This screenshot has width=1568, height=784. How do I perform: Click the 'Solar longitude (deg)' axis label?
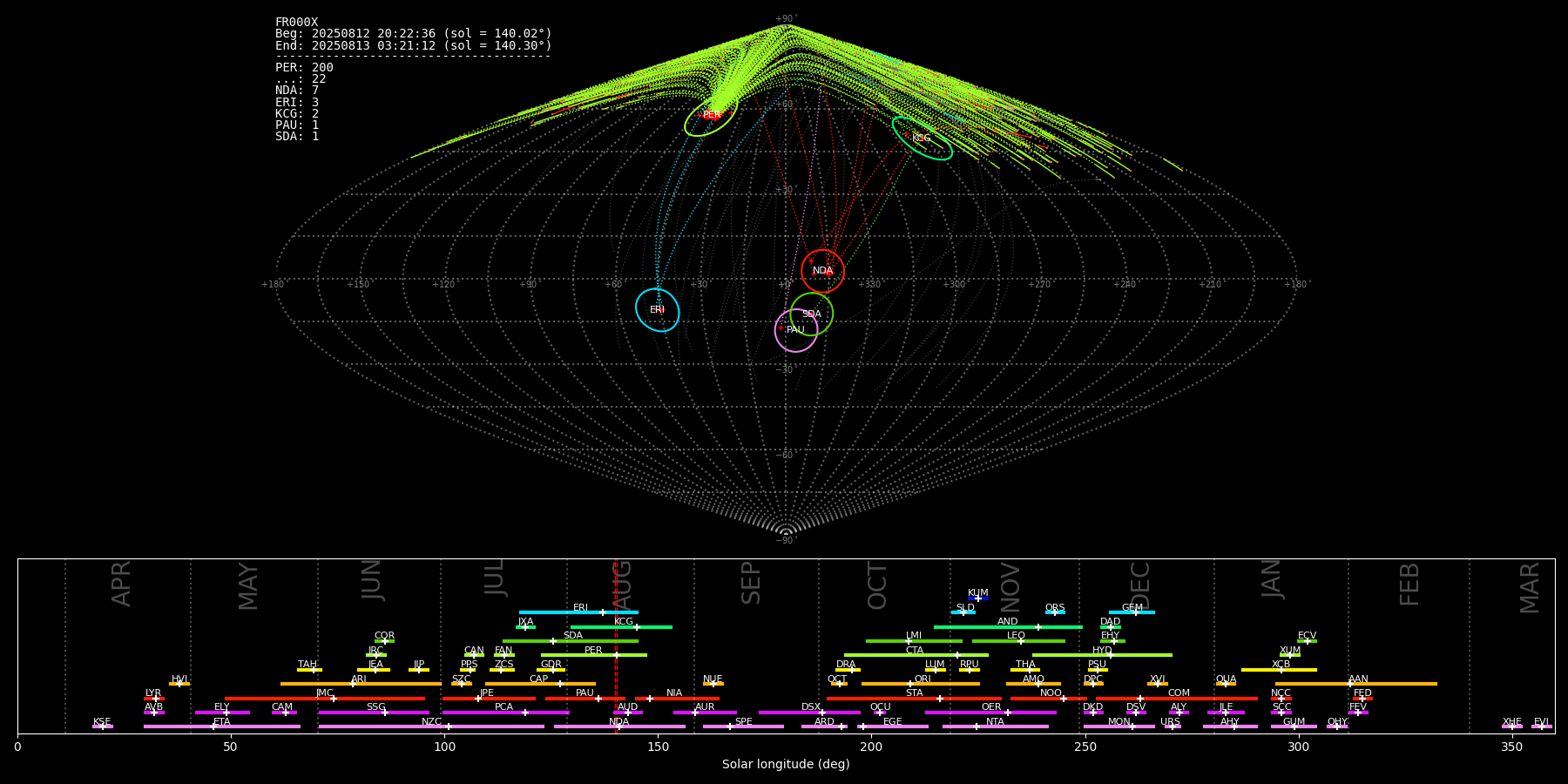pos(786,764)
